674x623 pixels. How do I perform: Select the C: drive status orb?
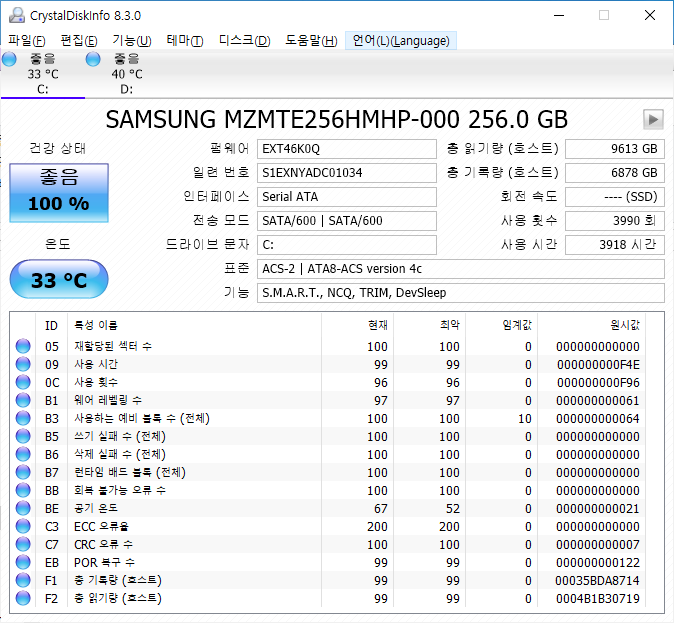click(x=10, y=60)
